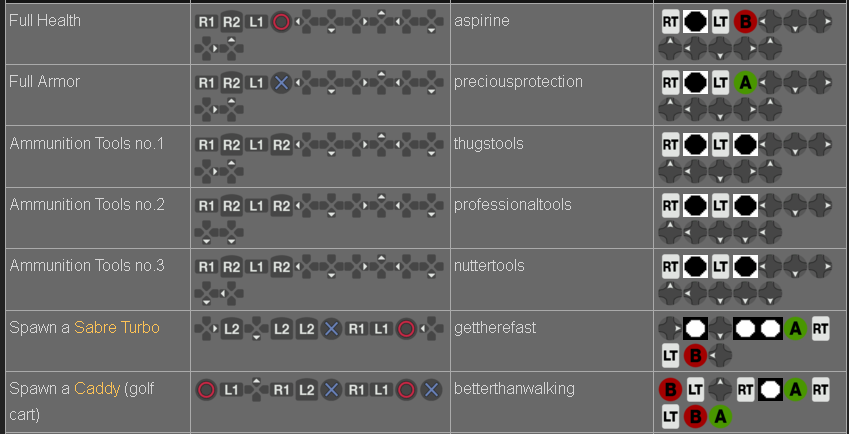The width and height of the screenshot is (849, 434).
Task: Click the LT icon in Ammunition Tools no.1 row
Action: pyautogui.click(x=720, y=146)
